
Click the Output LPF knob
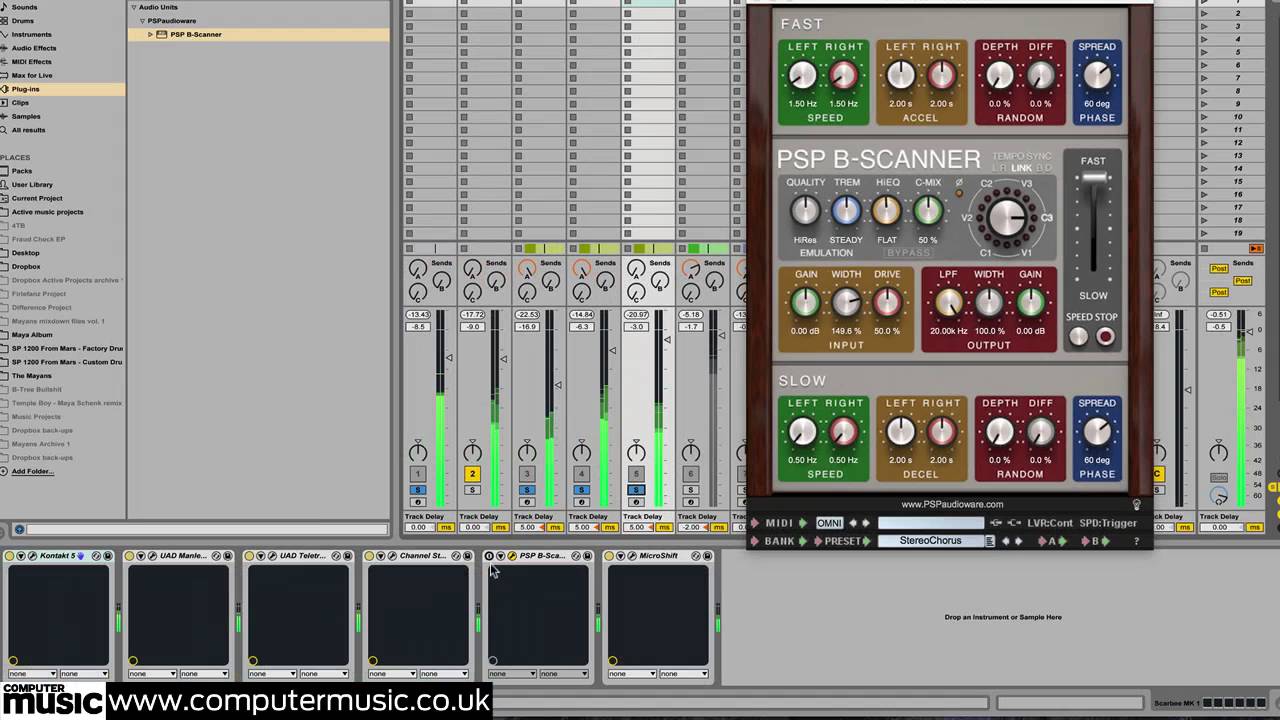coord(948,302)
